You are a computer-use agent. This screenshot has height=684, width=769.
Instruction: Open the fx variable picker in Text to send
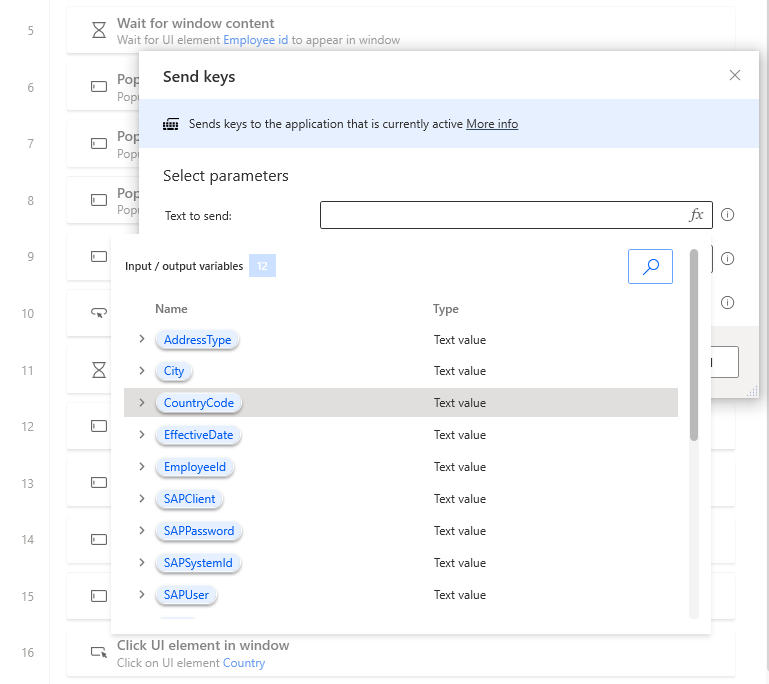[696, 215]
